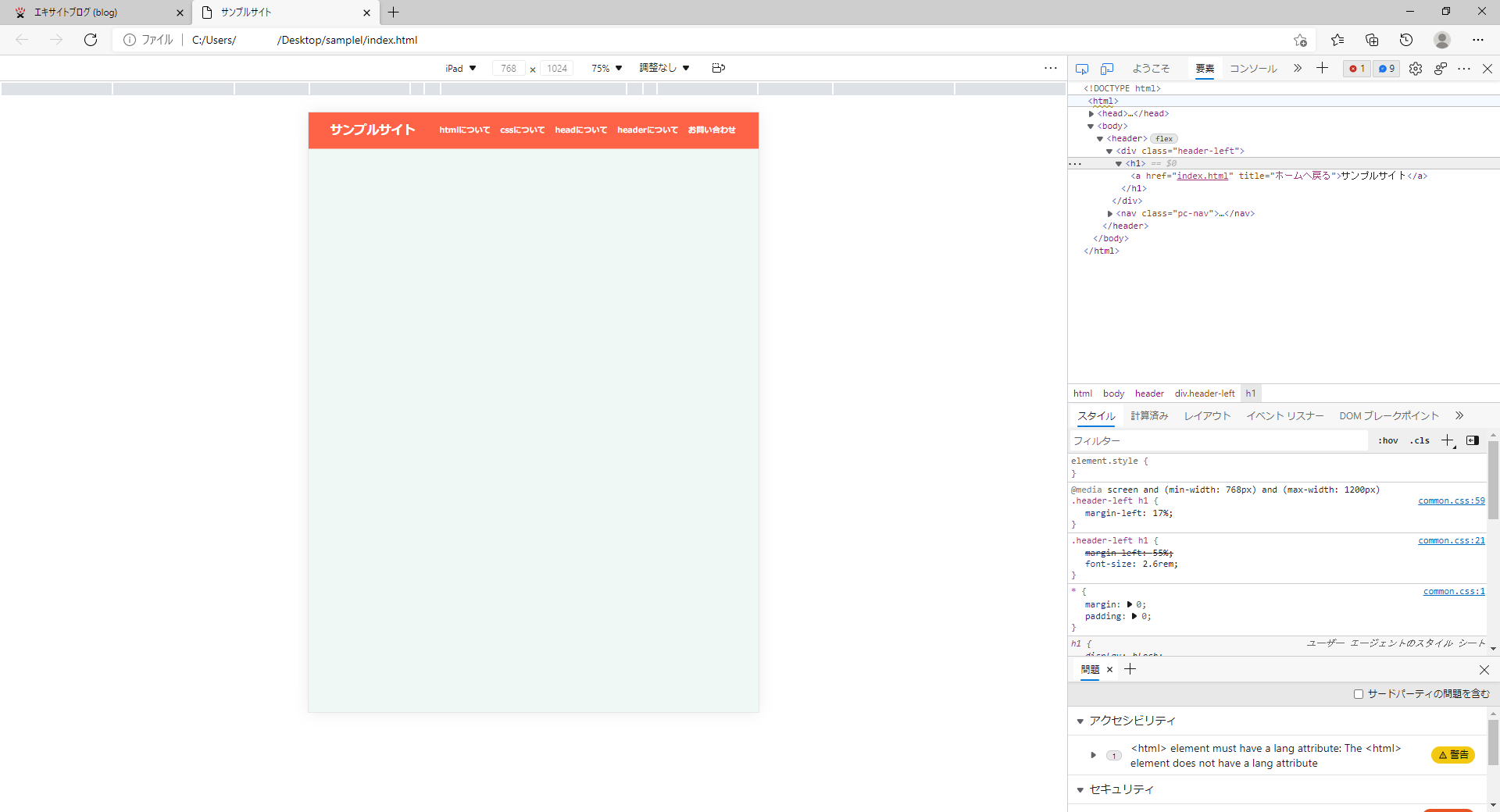
Task: Switch to the コンソール tab
Action: [1253, 69]
